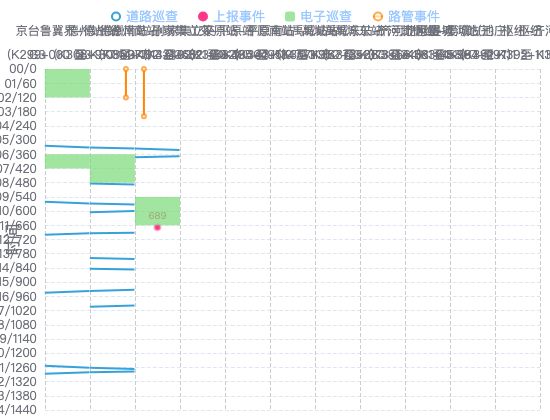This screenshot has height=420, width=550.
Task: Click large green block above 08/480 line
Action: [113, 169]
